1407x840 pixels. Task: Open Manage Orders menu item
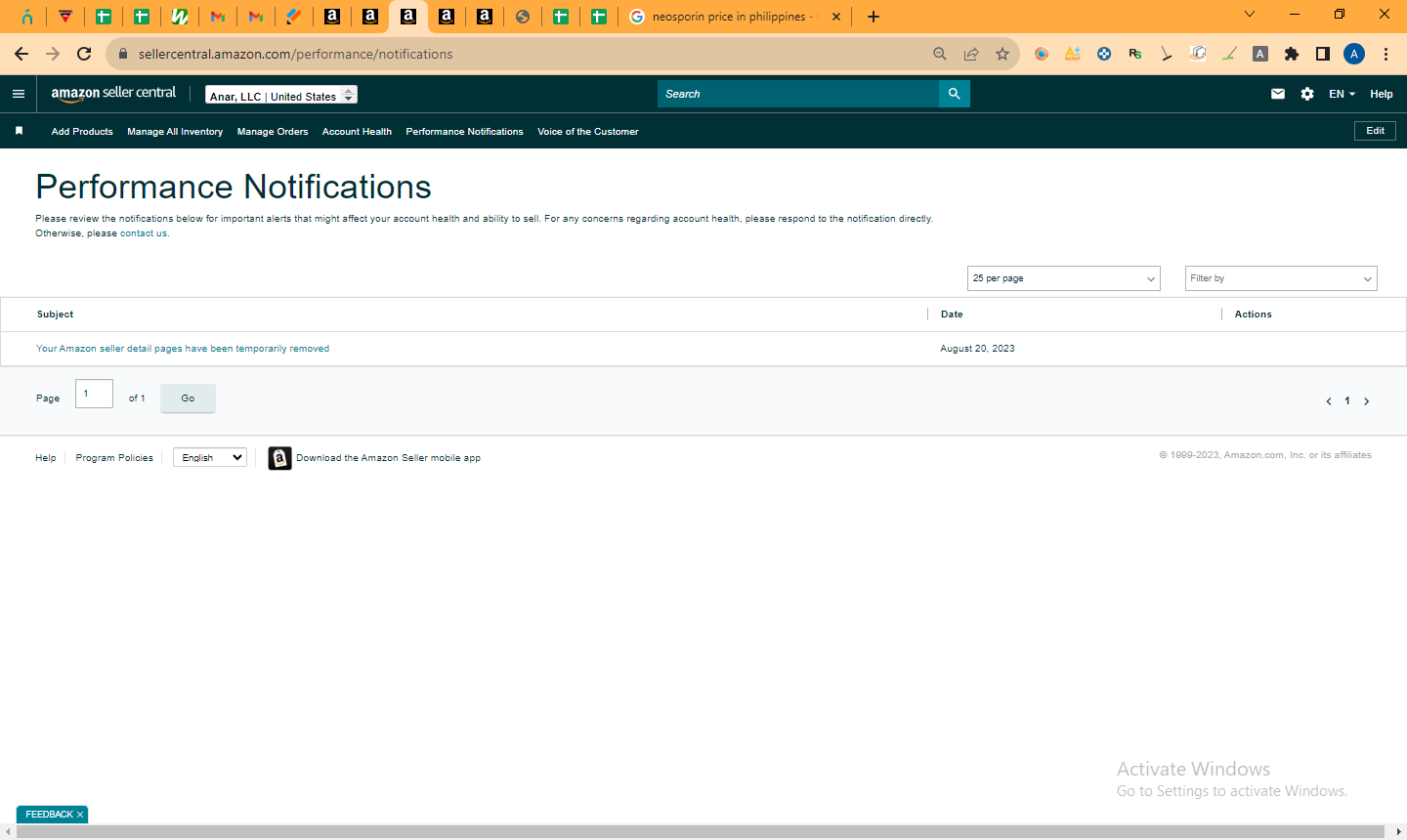pos(273,132)
